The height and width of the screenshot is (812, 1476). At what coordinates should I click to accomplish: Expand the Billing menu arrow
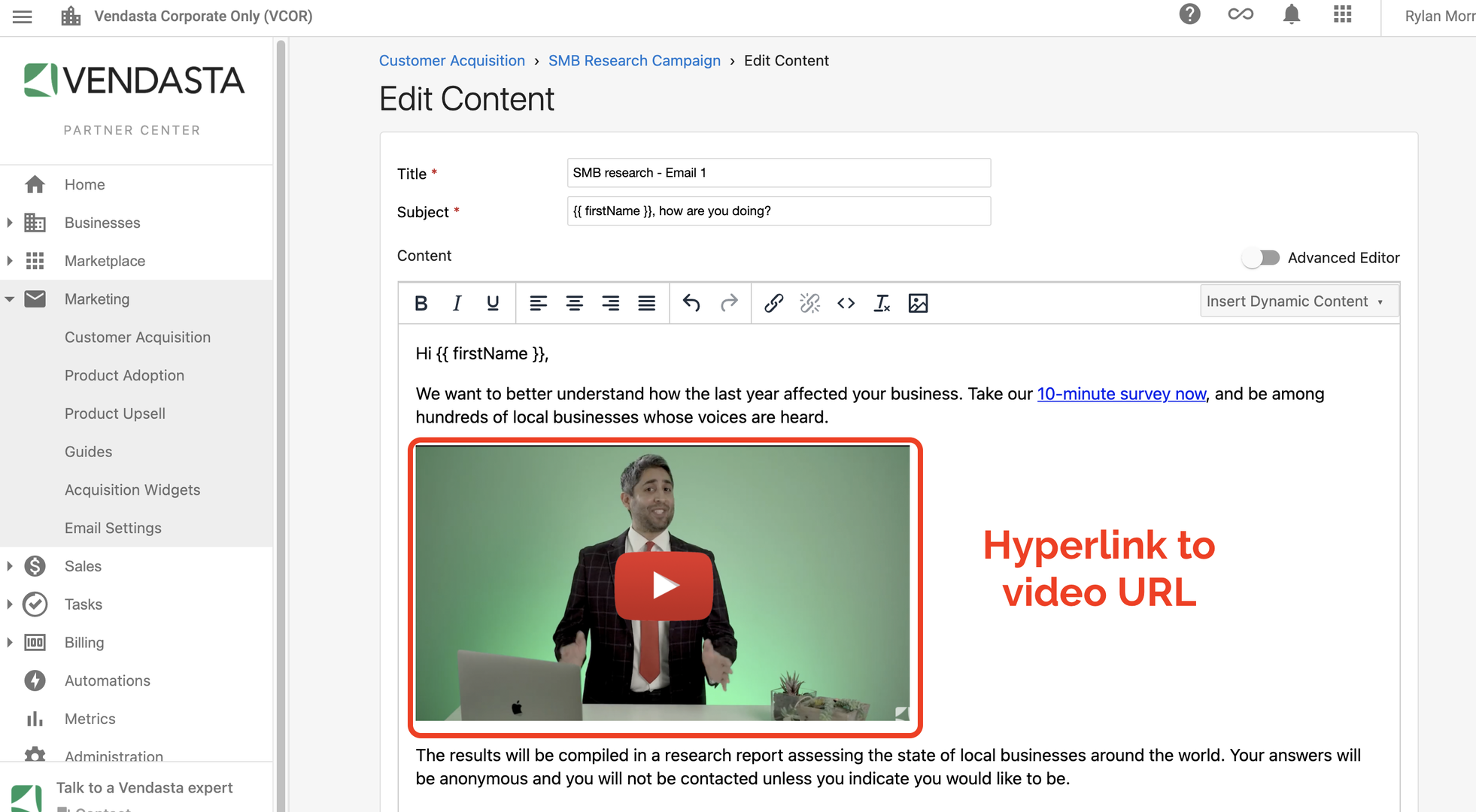pos(10,643)
